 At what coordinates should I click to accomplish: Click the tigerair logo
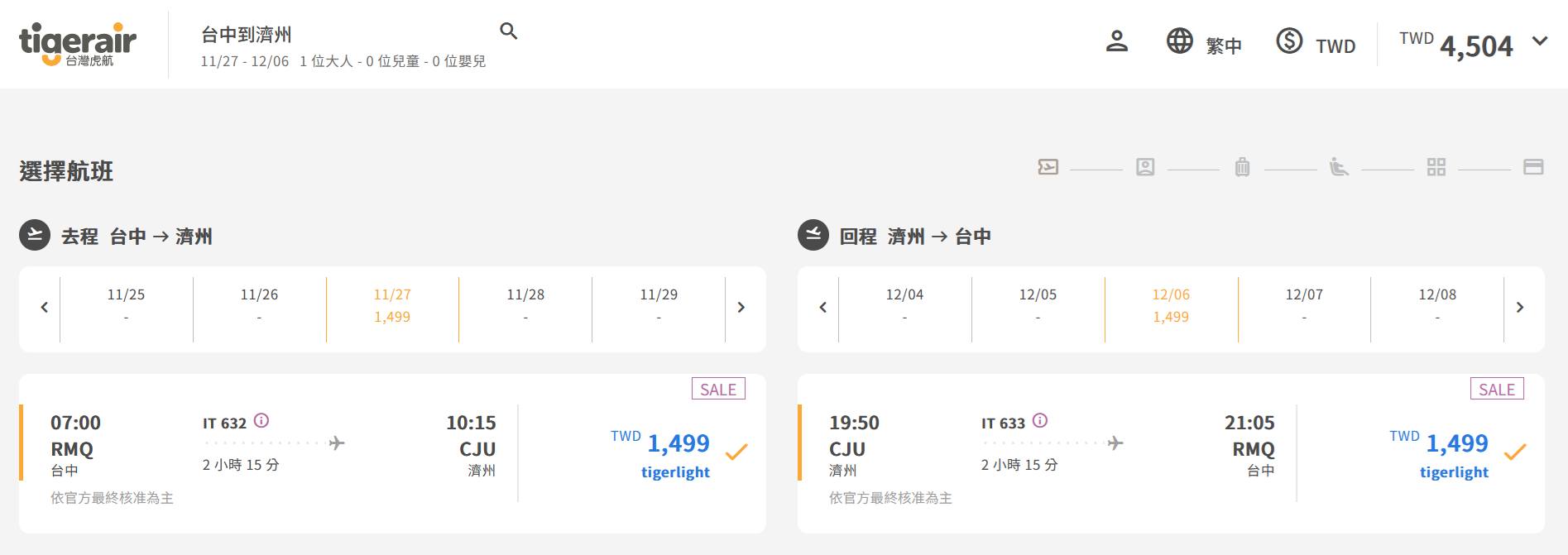coord(77,44)
